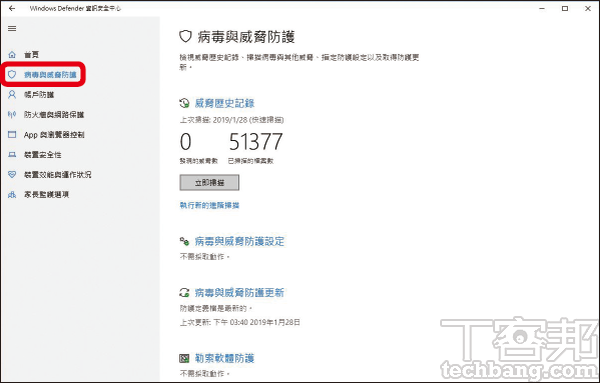Click the person icon for account protection
Viewport: 600px width, 383px height.
click(12, 95)
